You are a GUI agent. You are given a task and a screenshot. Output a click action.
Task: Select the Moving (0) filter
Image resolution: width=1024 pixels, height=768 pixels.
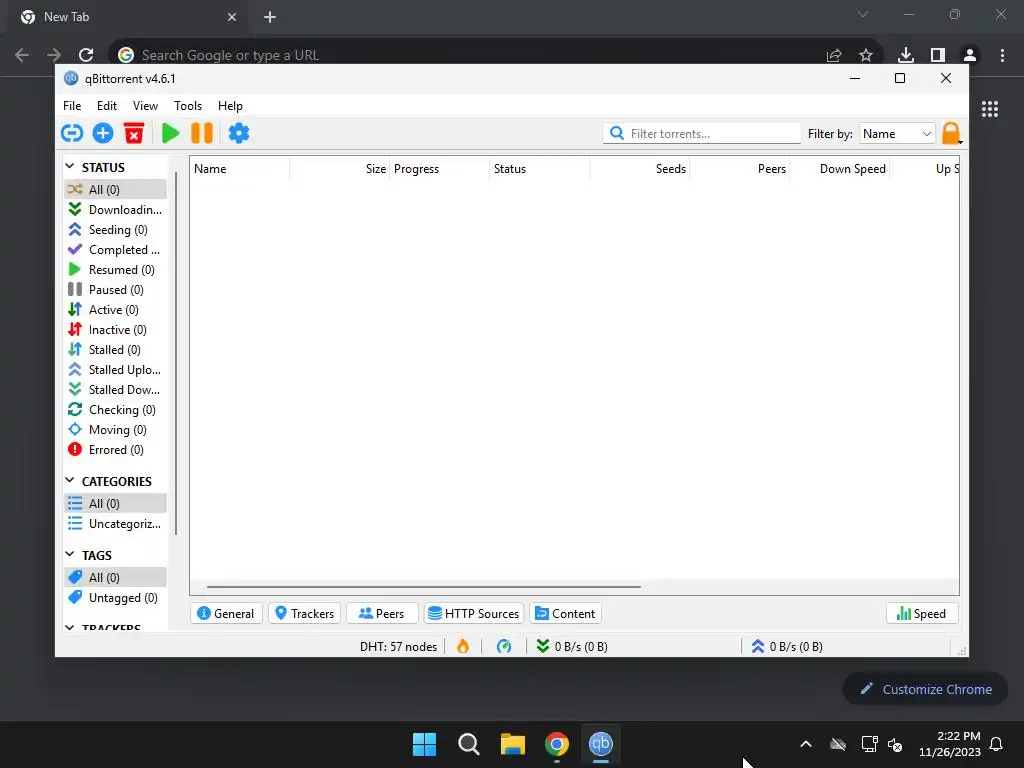[116, 430]
